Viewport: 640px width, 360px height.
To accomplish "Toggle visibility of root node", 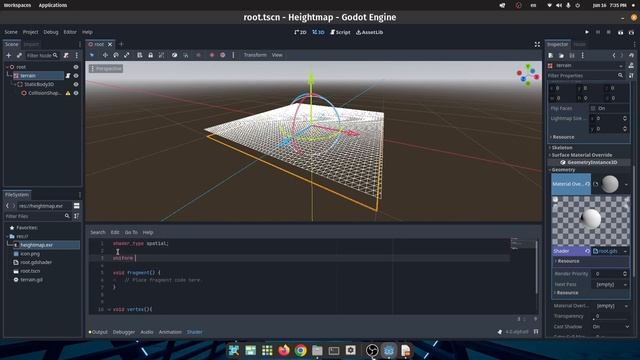I will (76, 67).
